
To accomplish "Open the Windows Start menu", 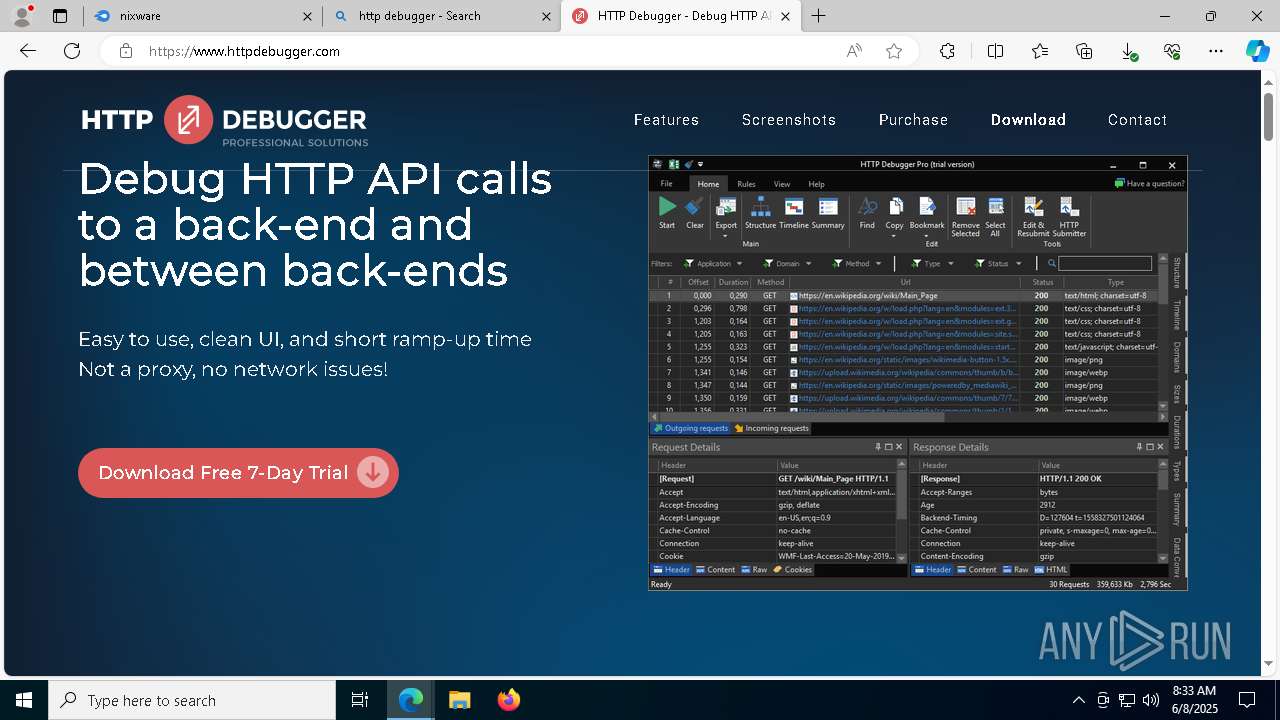I will 24,700.
